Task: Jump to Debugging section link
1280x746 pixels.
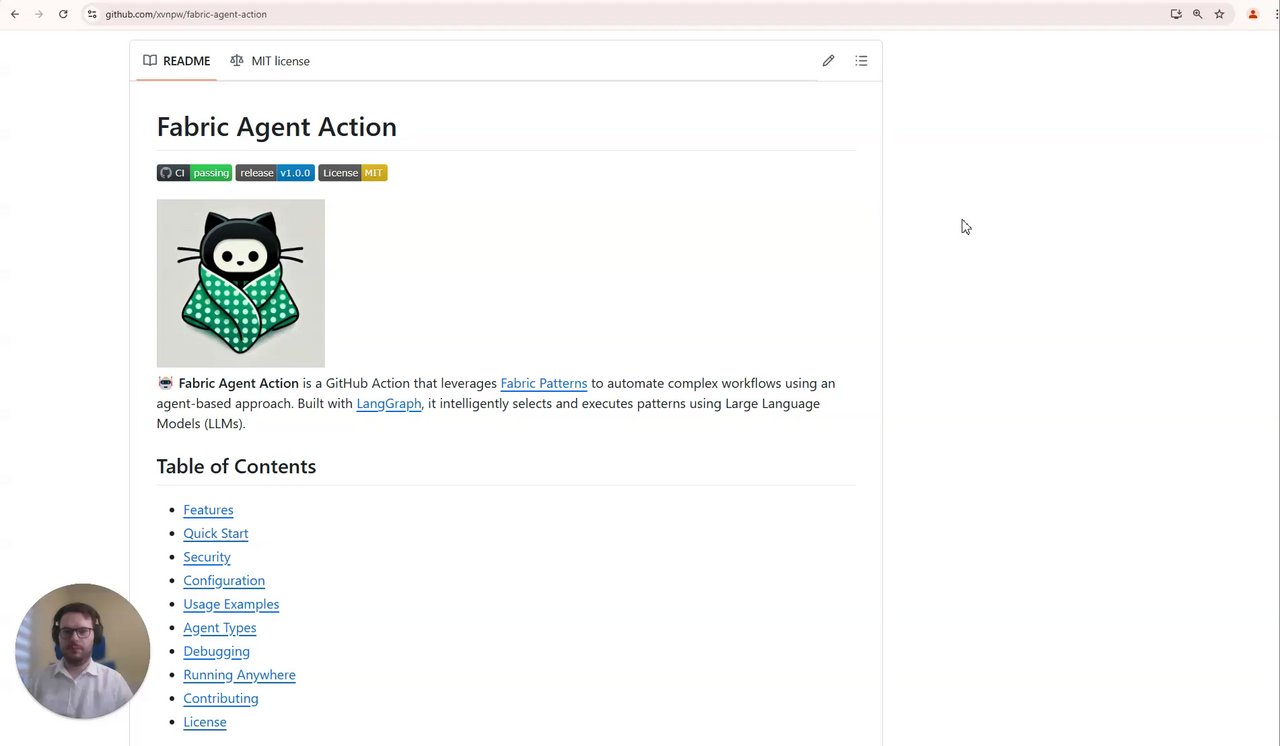Action: 216,651
